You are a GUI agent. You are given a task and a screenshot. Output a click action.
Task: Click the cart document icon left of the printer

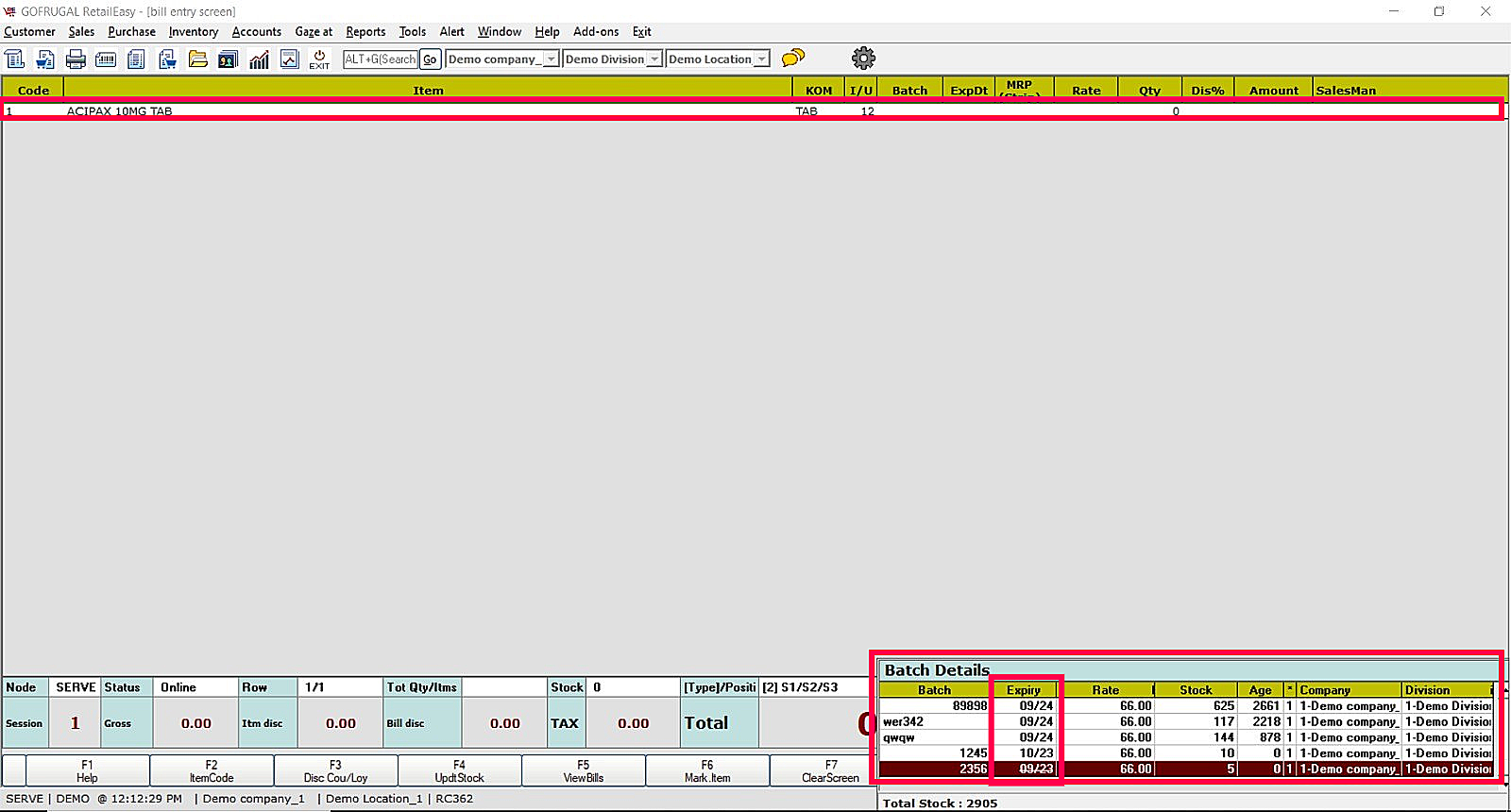pos(45,59)
